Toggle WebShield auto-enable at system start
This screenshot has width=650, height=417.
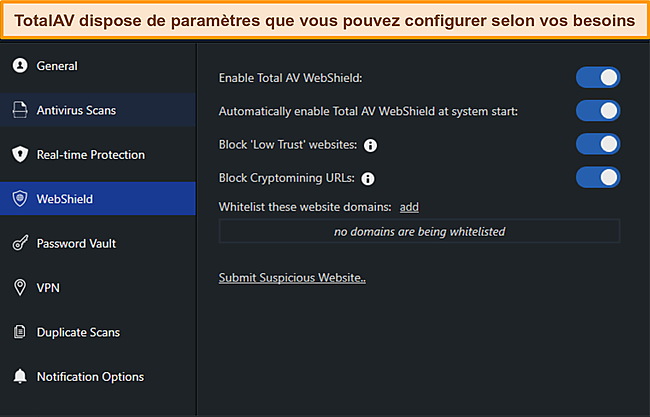[x=598, y=110]
